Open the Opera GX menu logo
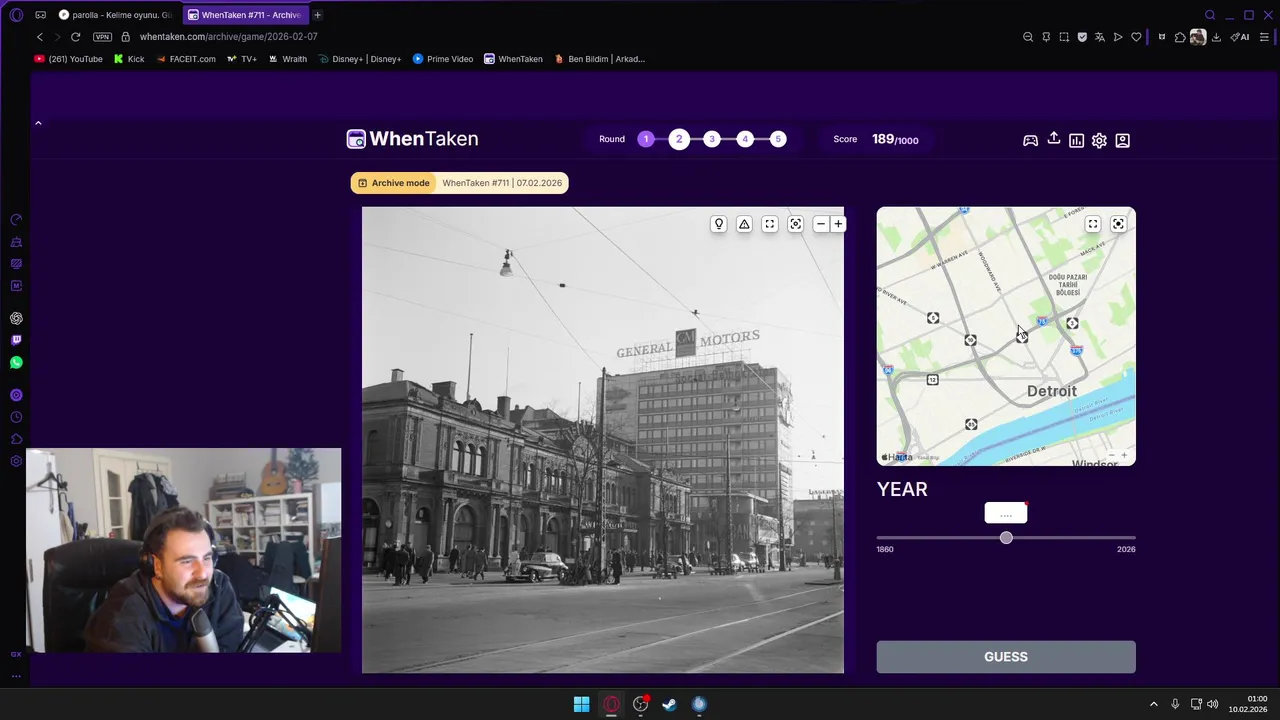The width and height of the screenshot is (1280, 720). click(16, 15)
